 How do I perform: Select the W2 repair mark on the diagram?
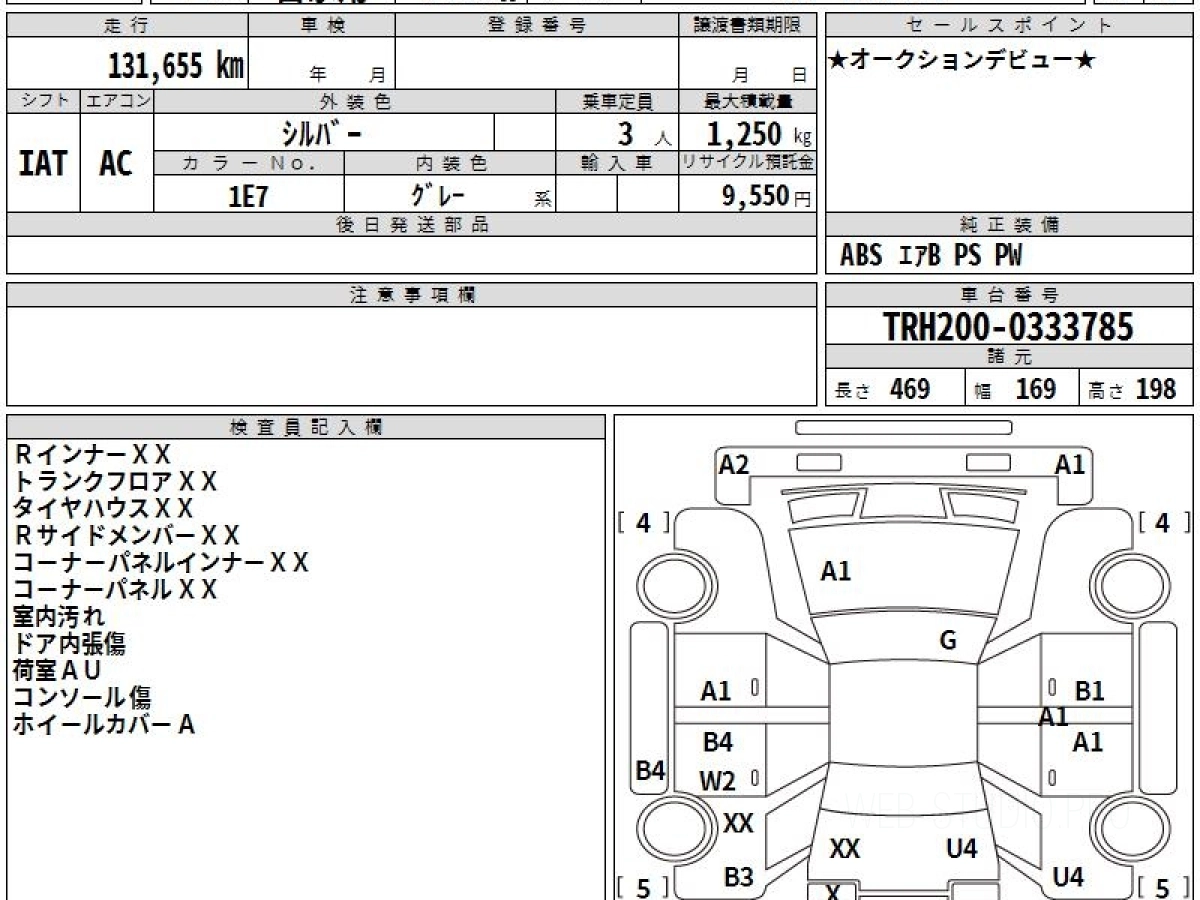click(x=717, y=781)
